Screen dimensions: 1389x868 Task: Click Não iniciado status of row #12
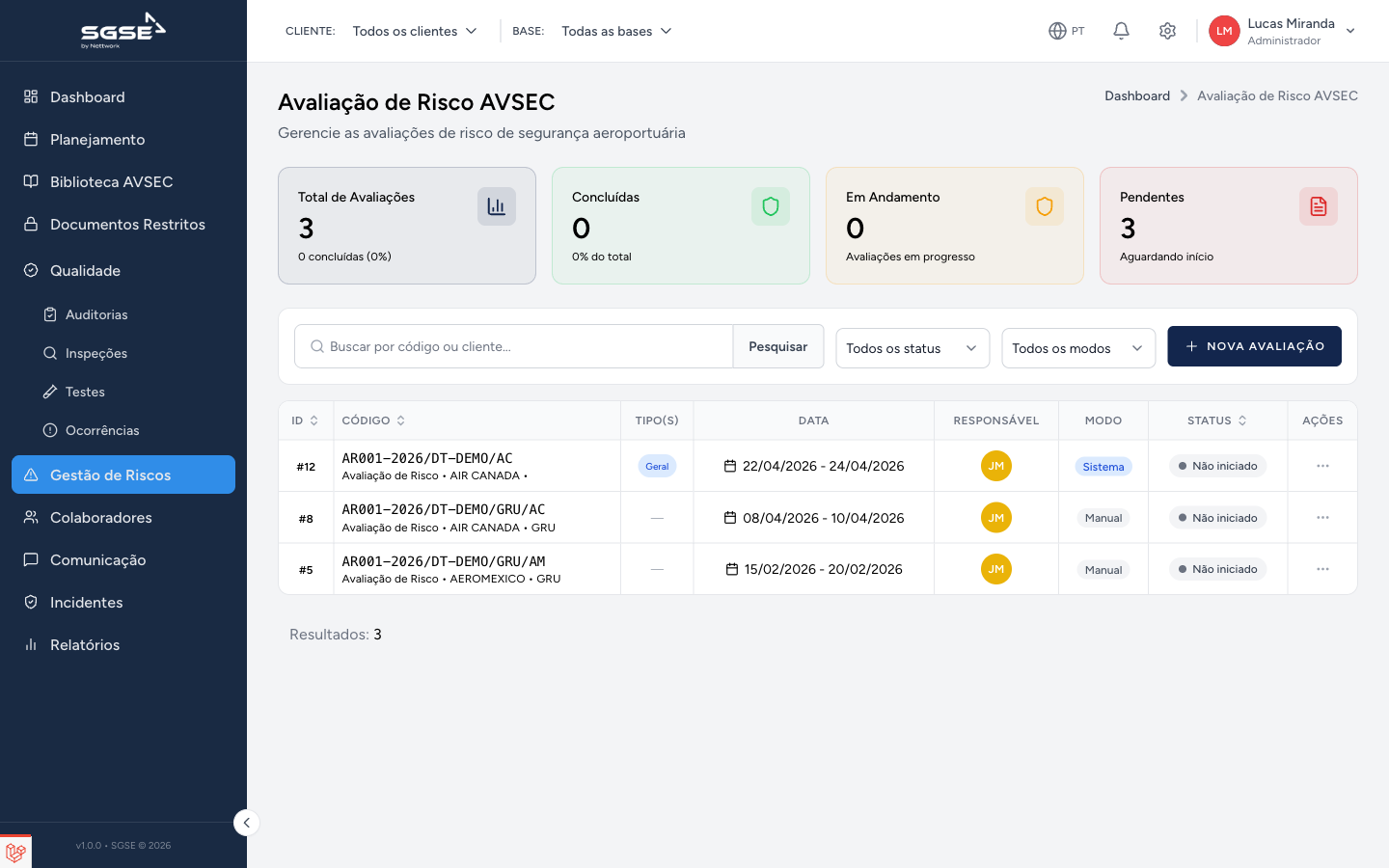[x=1217, y=466]
